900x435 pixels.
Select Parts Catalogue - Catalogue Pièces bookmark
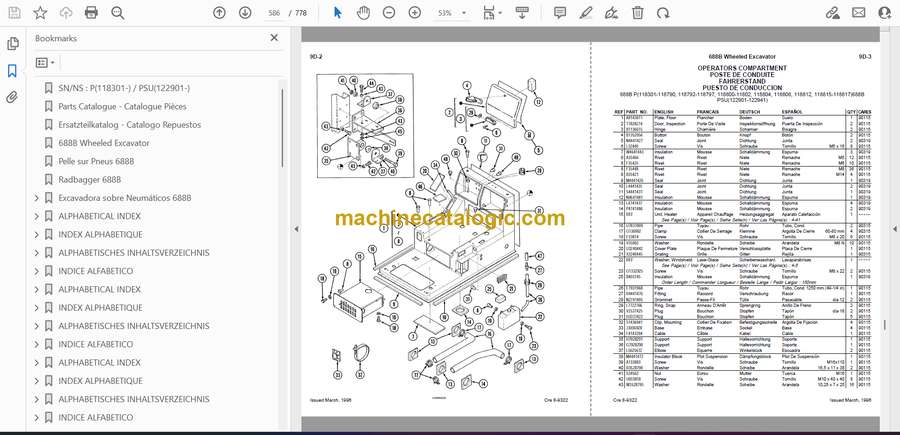pyautogui.click(x=122, y=107)
